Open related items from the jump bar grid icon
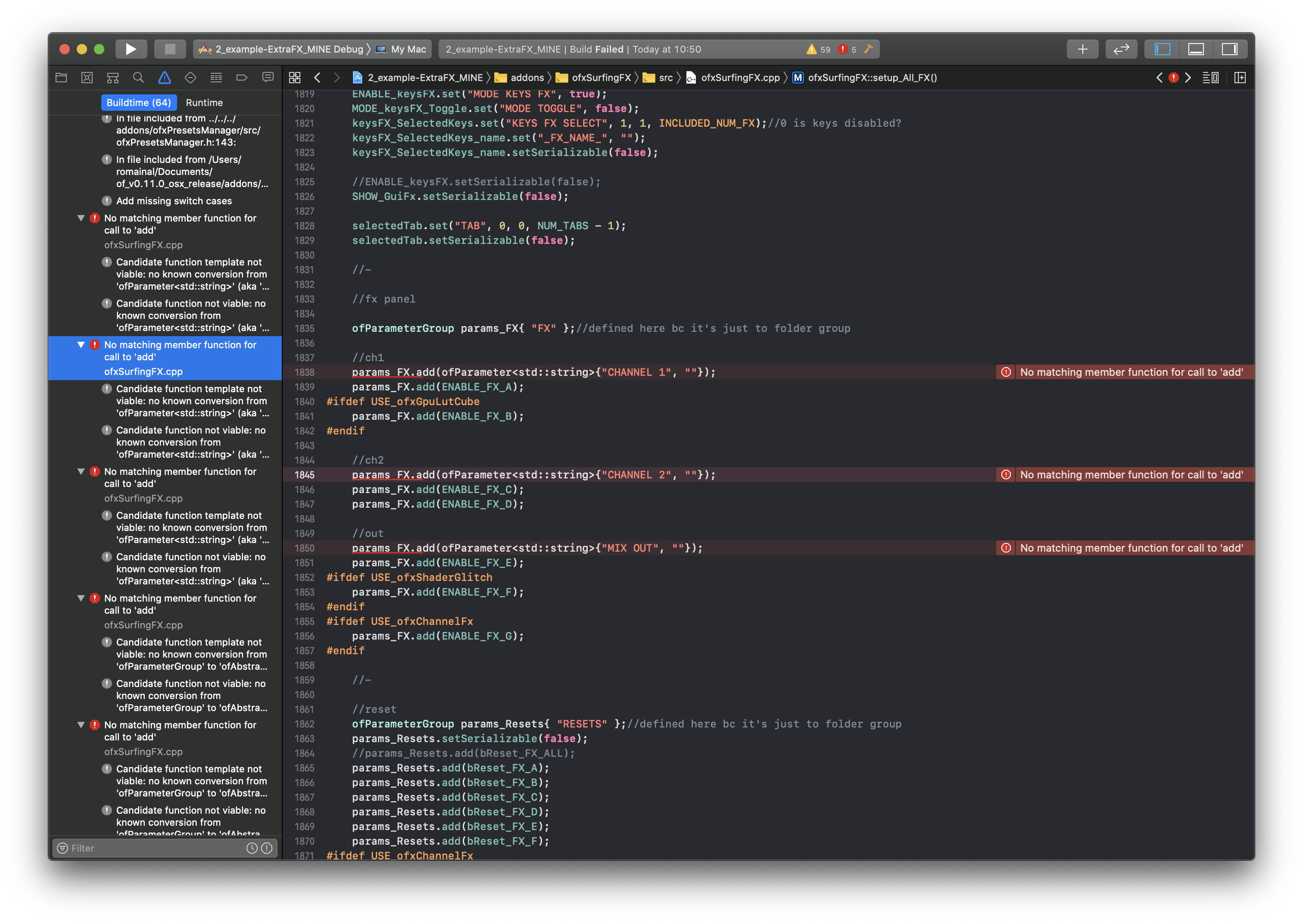Image resolution: width=1303 pixels, height=924 pixels. (x=295, y=78)
